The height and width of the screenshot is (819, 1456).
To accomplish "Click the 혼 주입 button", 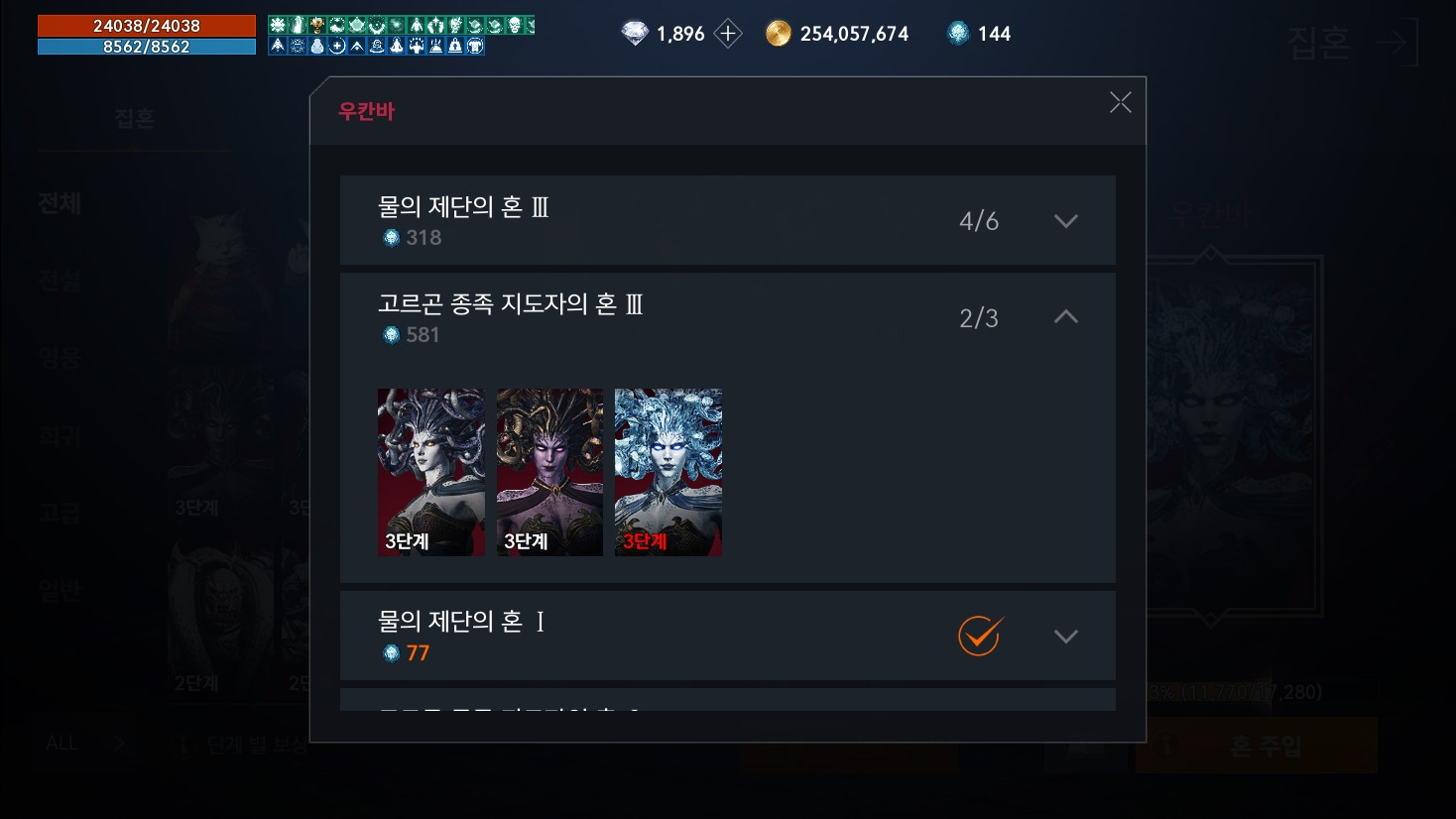I will (1257, 746).
